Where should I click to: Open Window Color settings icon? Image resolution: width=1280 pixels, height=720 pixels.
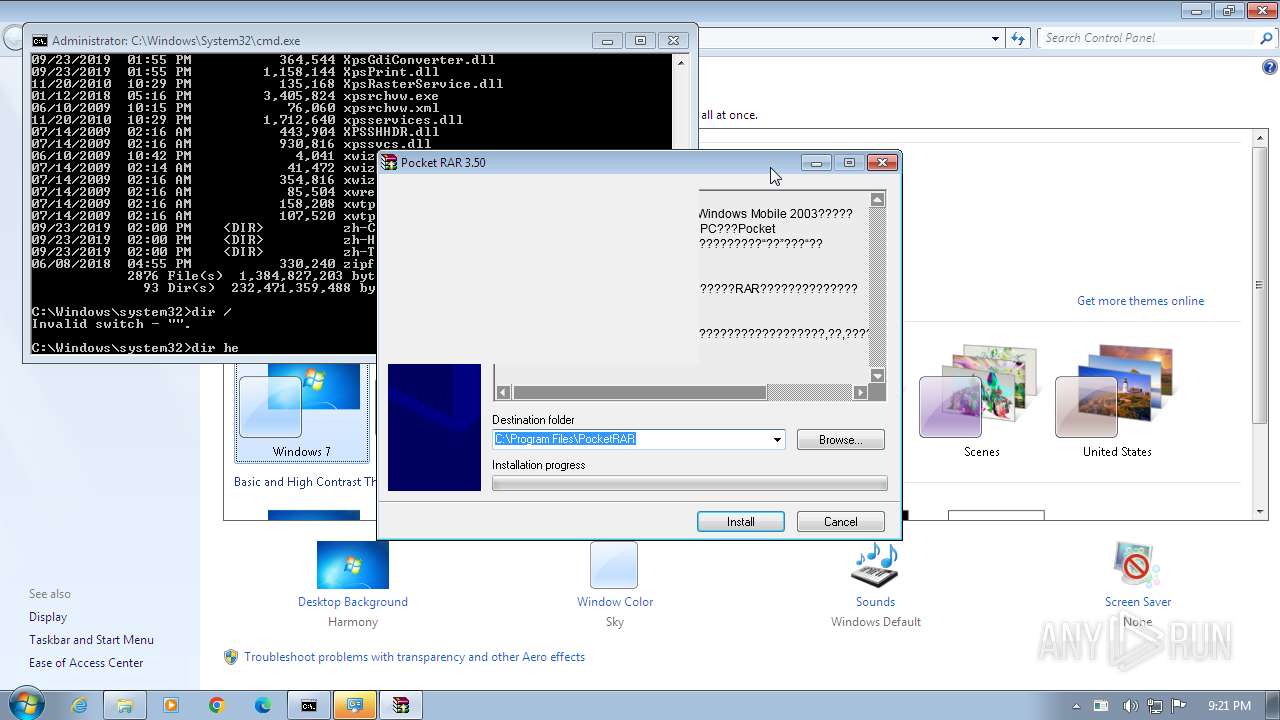[x=614, y=565]
